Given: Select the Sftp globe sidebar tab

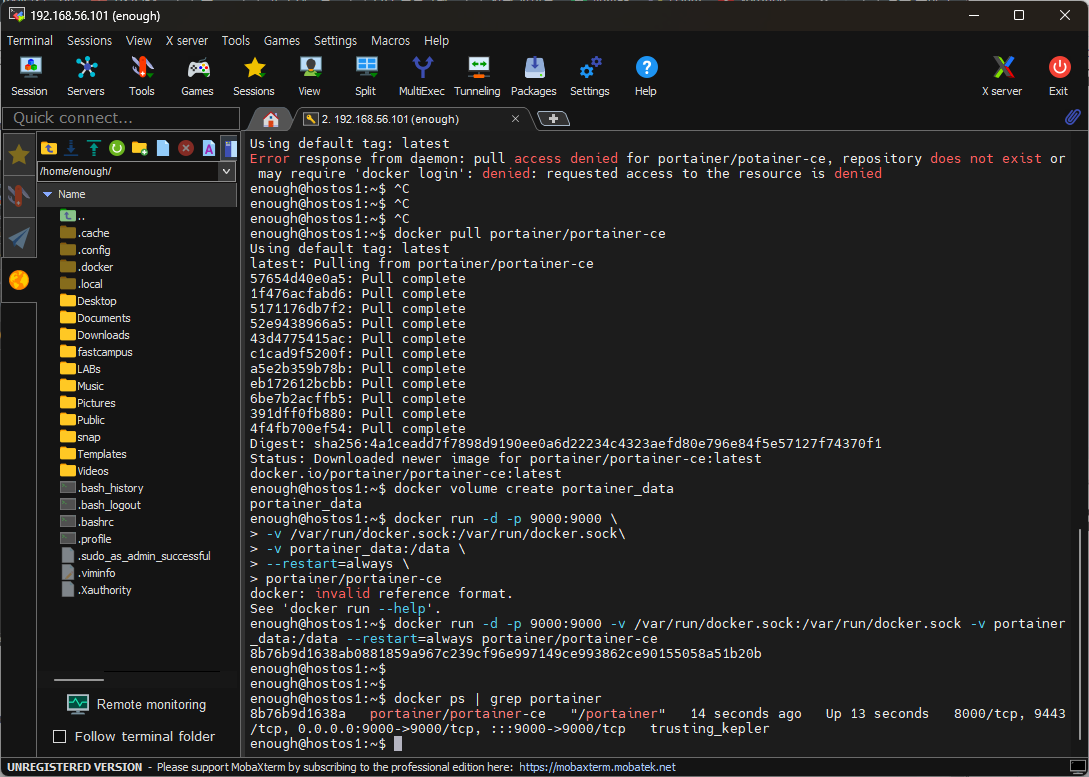Looking at the screenshot, I should [19, 280].
